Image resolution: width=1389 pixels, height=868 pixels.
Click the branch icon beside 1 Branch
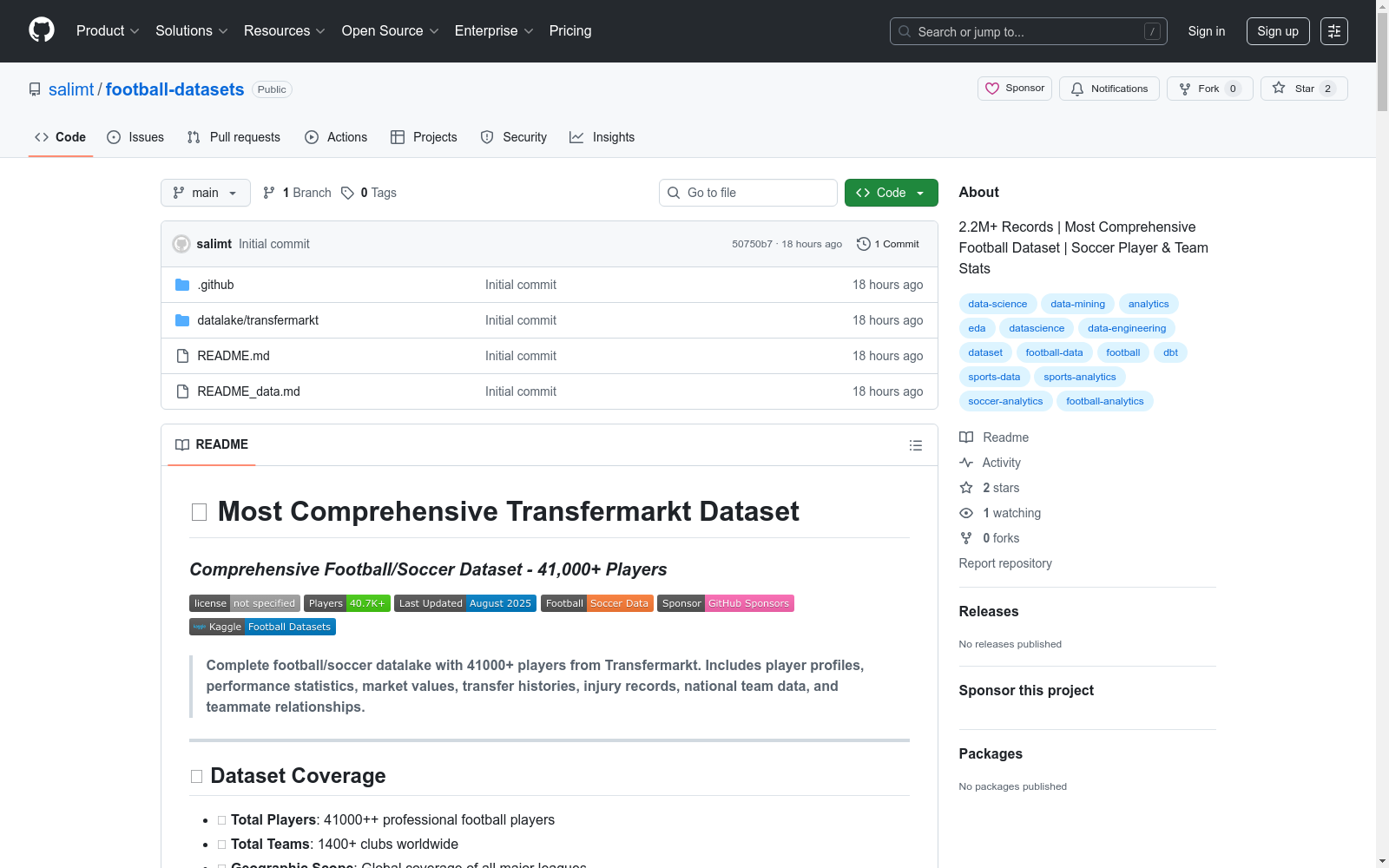[x=269, y=193]
